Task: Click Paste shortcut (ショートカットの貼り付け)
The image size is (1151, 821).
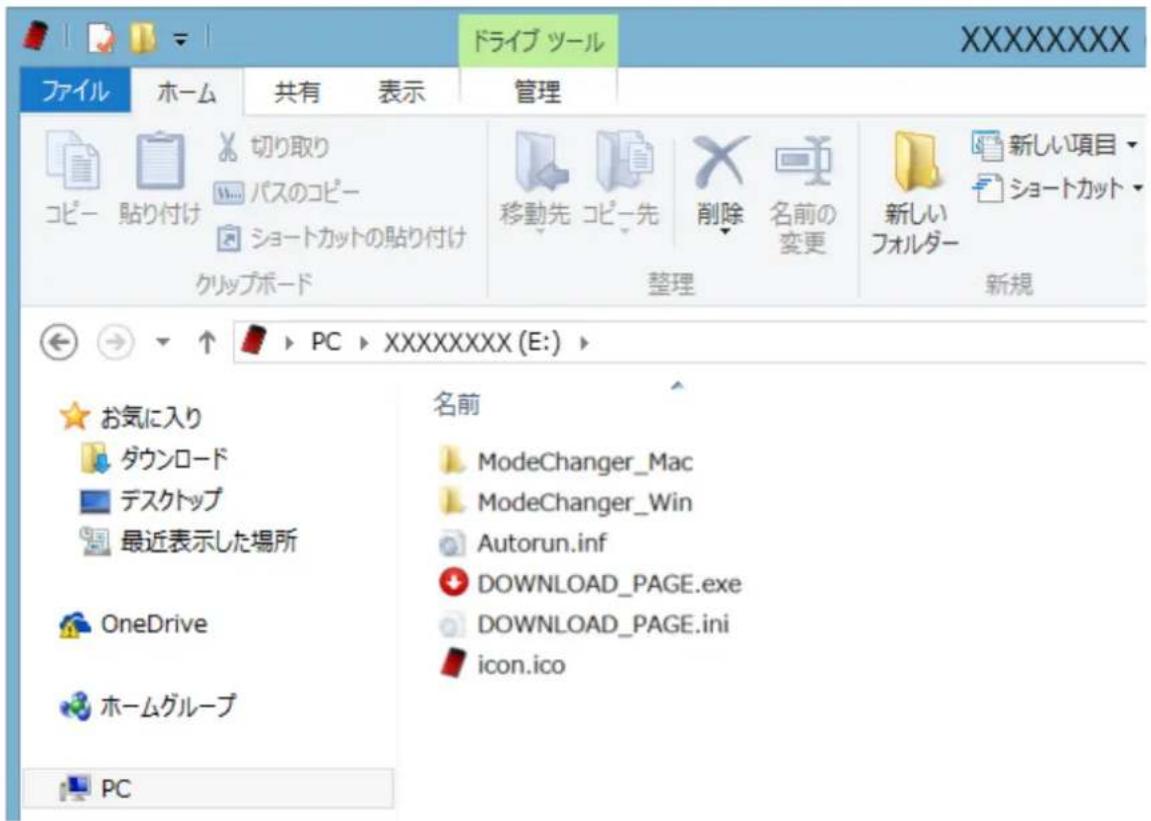Action: tap(341, 239)
